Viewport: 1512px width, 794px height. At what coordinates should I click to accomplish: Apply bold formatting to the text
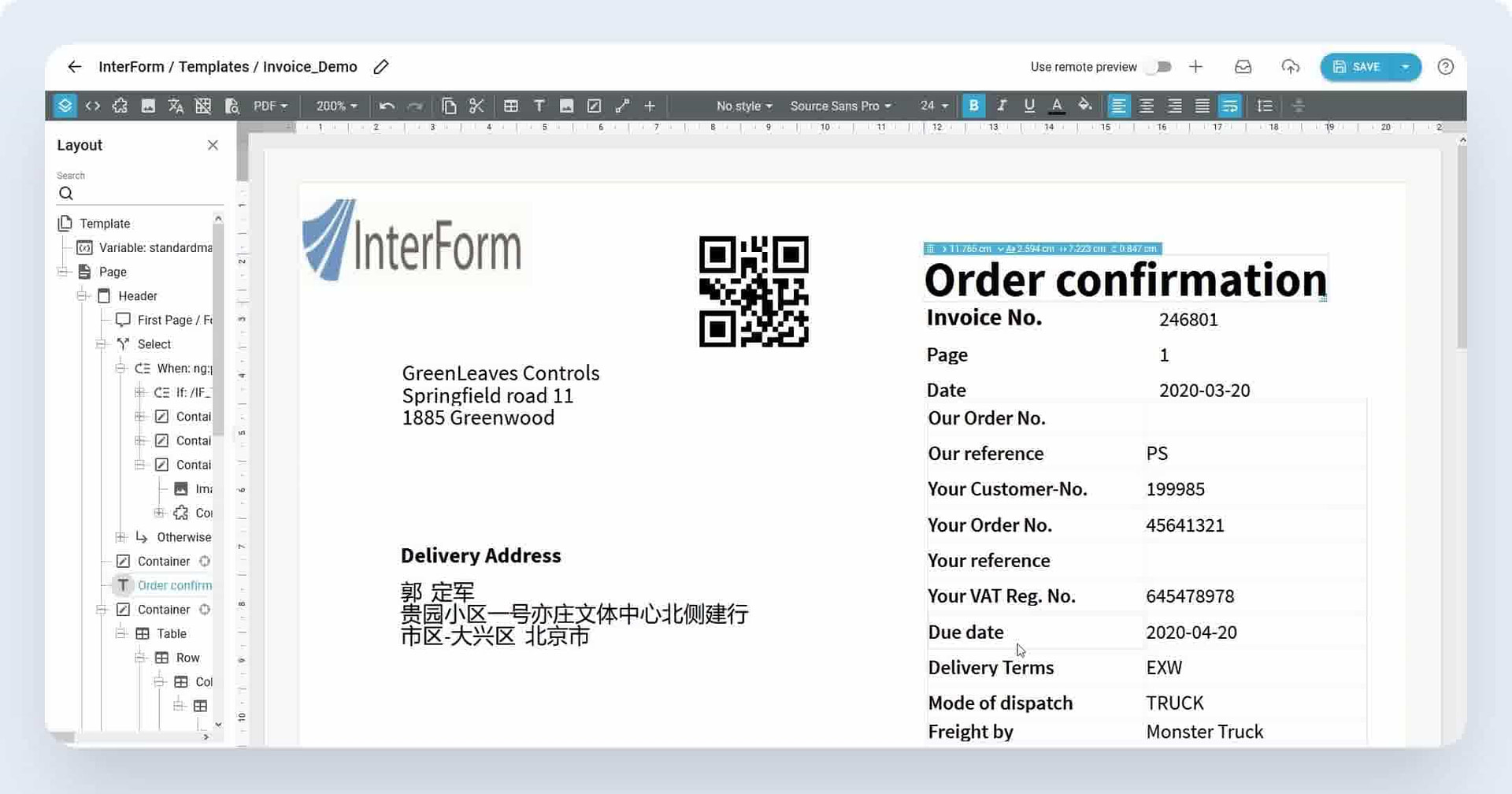click(973, 106)
